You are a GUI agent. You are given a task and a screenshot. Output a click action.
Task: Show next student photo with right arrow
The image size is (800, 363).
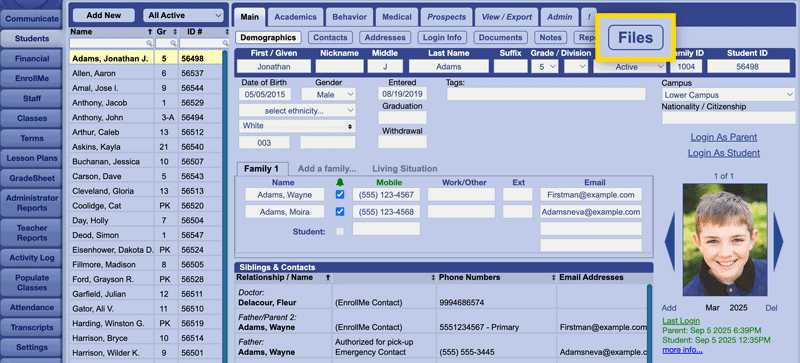point(778,241)
